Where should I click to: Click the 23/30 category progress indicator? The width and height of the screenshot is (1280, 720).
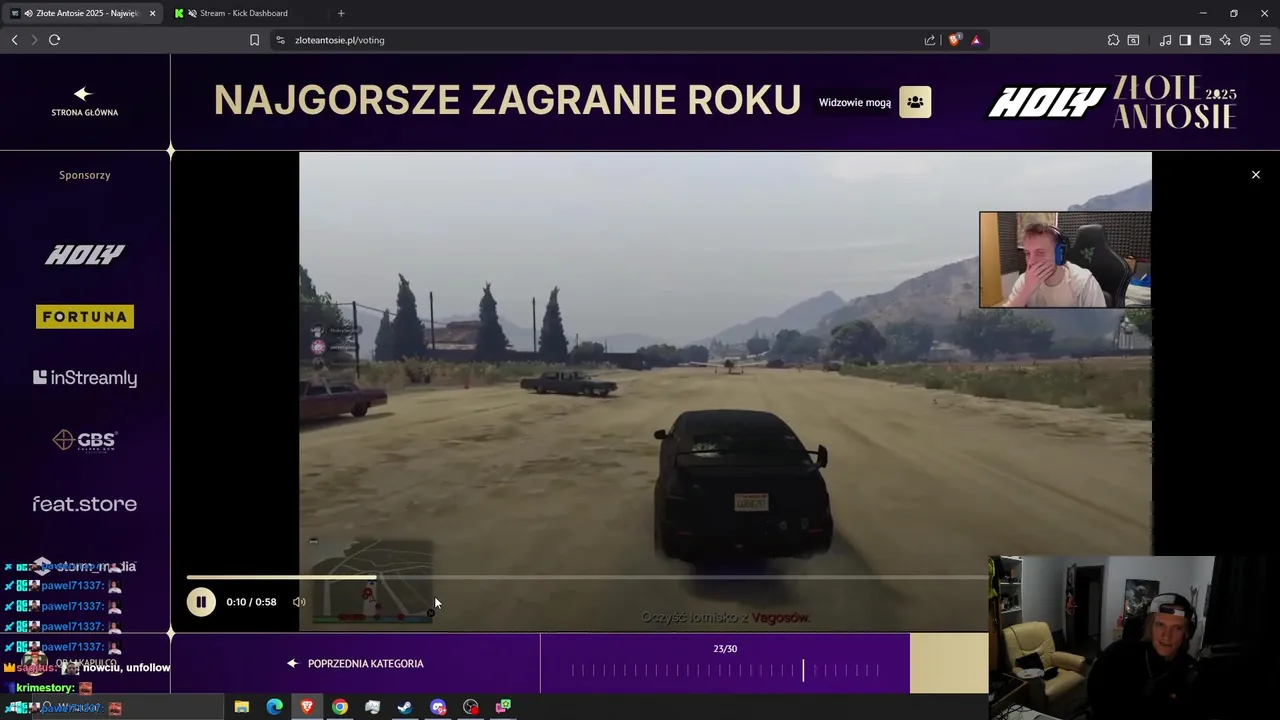tap(725, 649)
